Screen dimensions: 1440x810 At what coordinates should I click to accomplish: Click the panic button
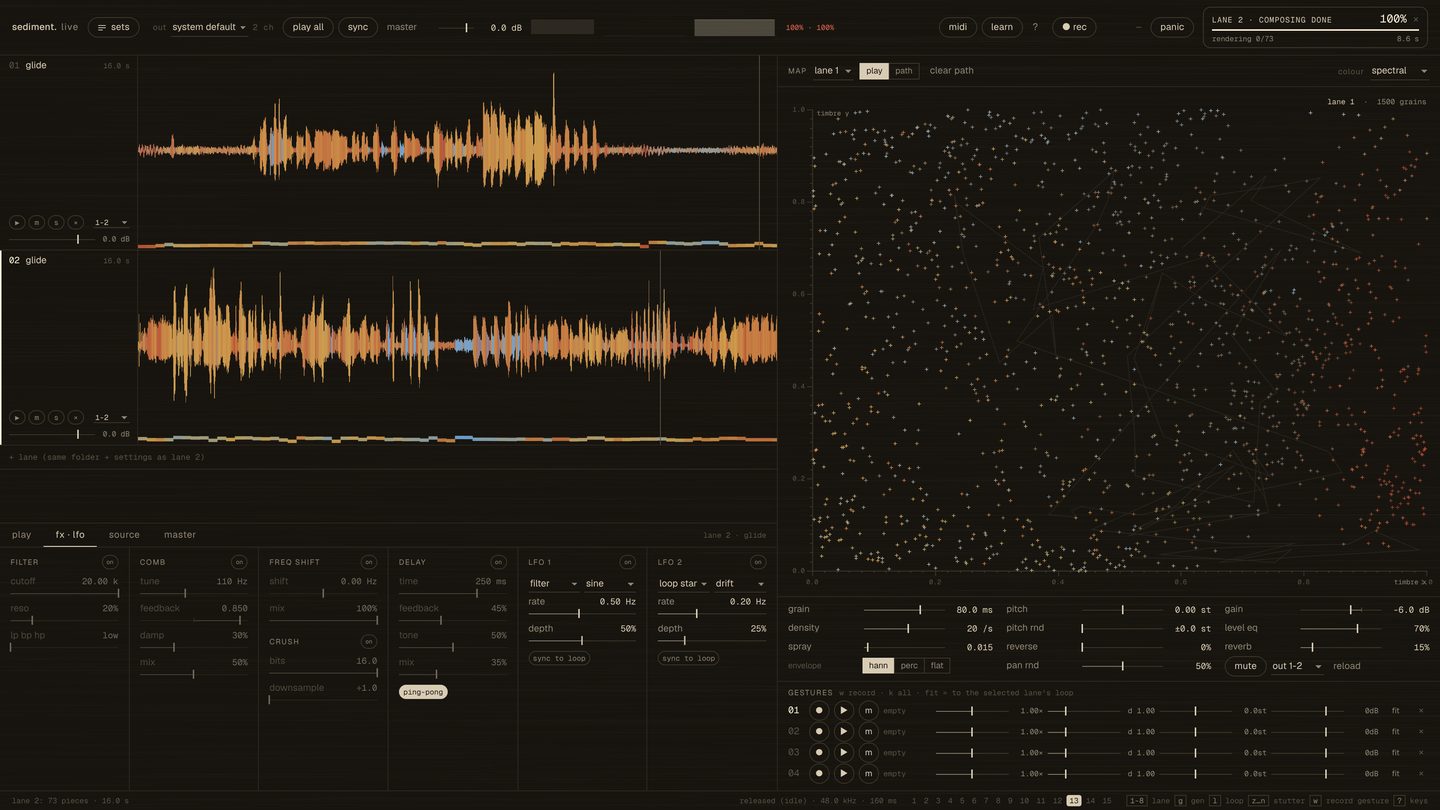coord(1172,27)
